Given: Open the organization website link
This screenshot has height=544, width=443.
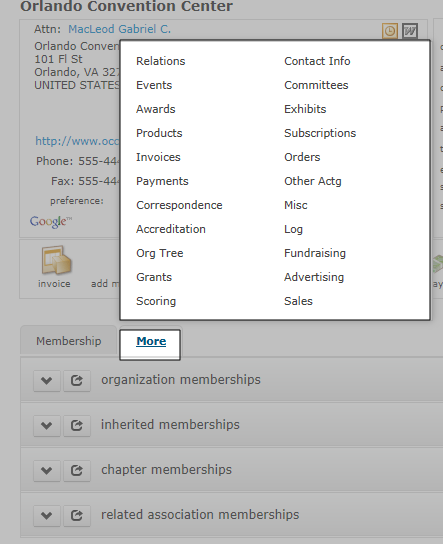Looking at the screenshot, I should (x=77, y=141).
